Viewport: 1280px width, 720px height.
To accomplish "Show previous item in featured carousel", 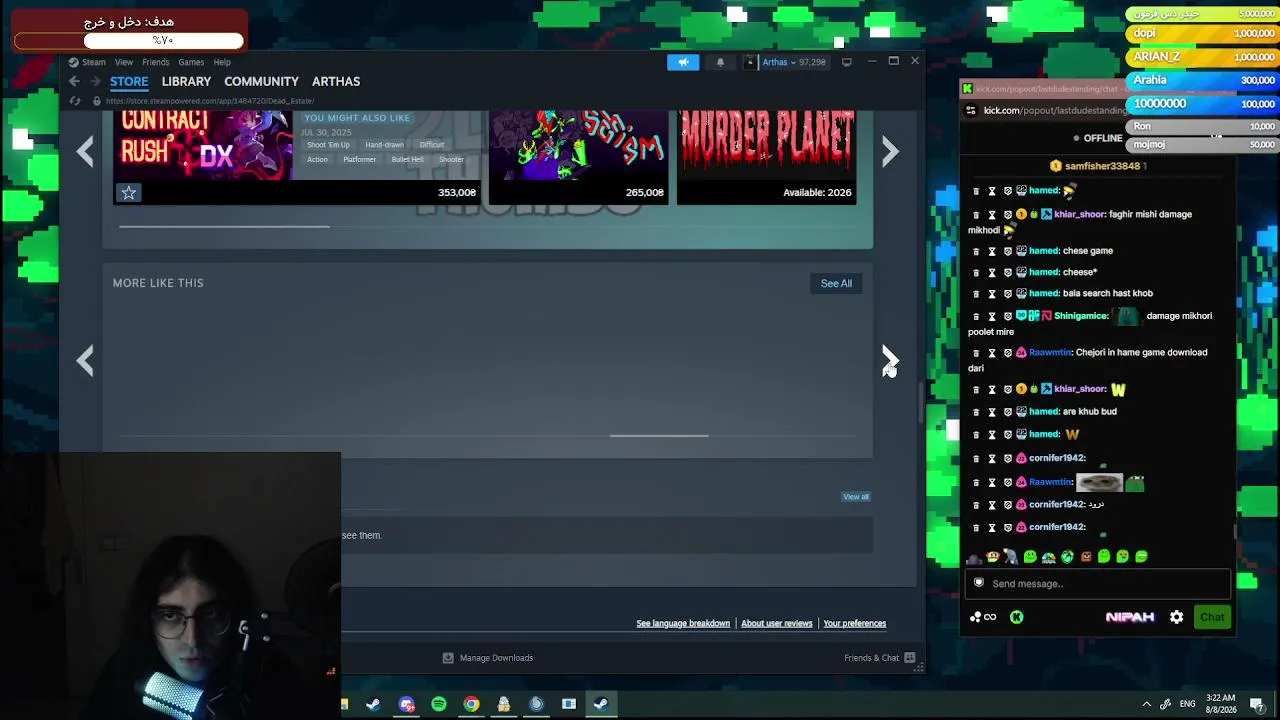I will click(x=85, y=151).
